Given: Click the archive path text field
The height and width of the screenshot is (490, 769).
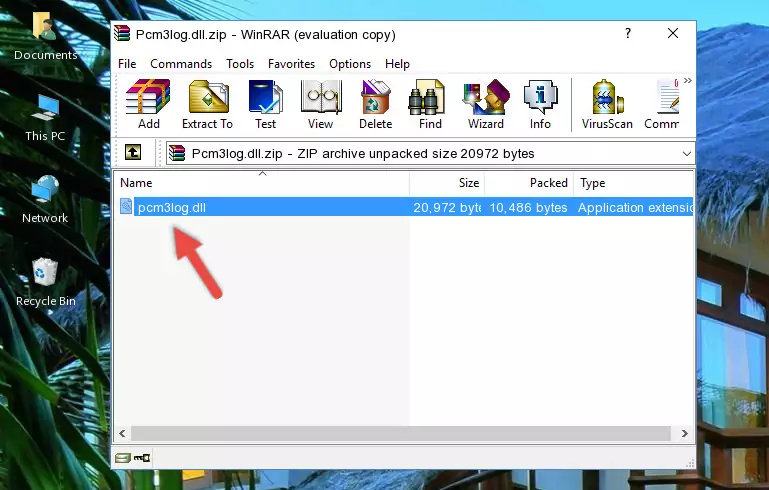Looking at the screenshot, I should (x=423, y=154).
